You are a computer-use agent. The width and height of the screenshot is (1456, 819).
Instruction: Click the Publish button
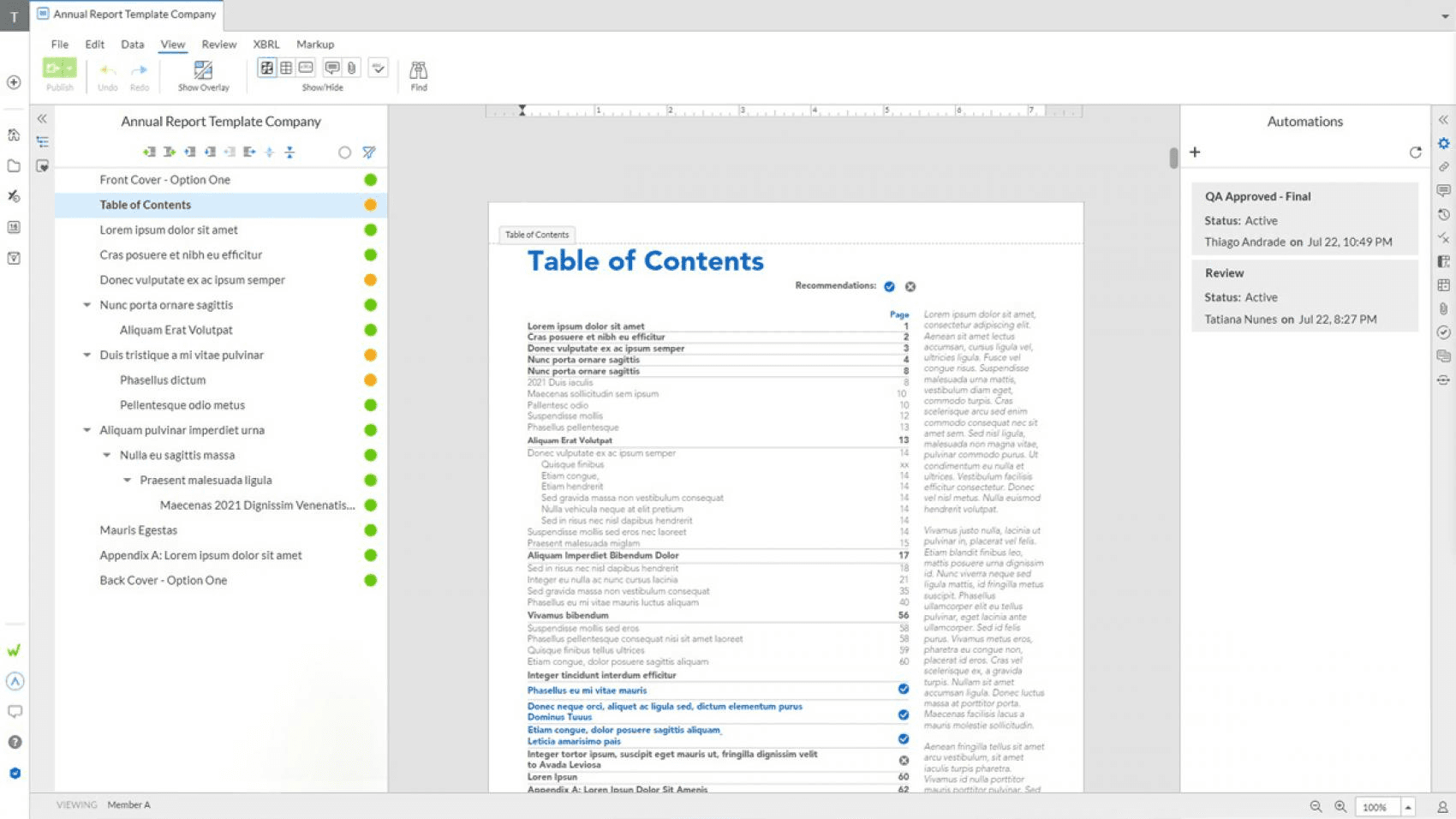click(x=59, y=74)
